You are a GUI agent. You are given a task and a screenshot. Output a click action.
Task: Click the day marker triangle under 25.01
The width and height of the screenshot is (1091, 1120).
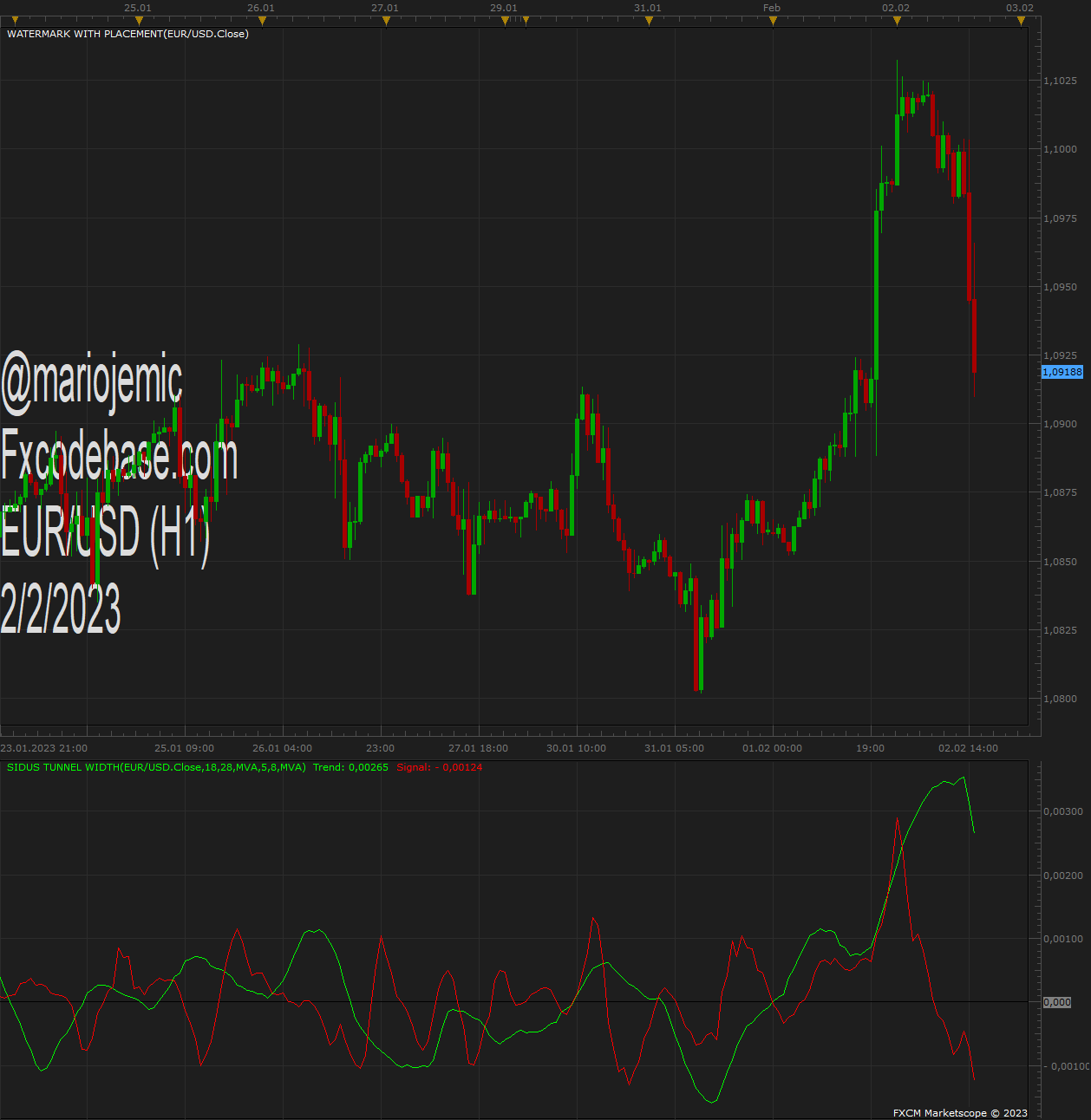139,21
